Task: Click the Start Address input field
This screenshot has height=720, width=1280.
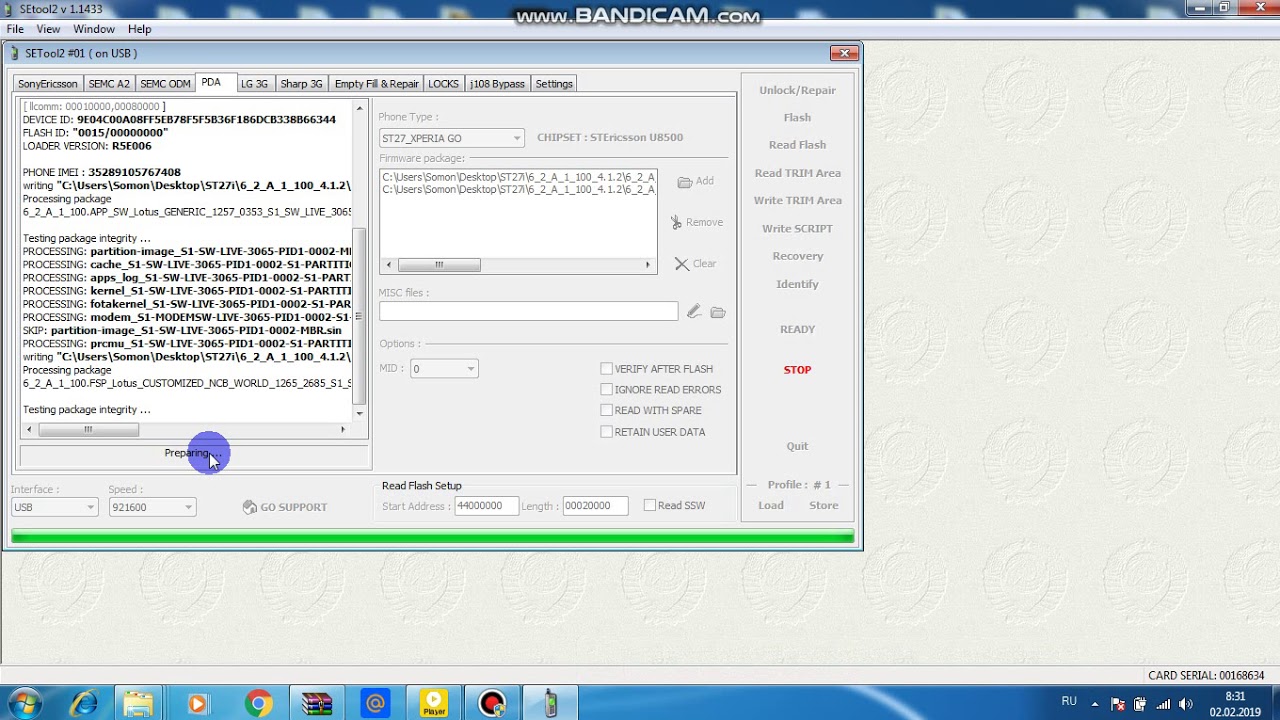Action: (x=486, y=506)
